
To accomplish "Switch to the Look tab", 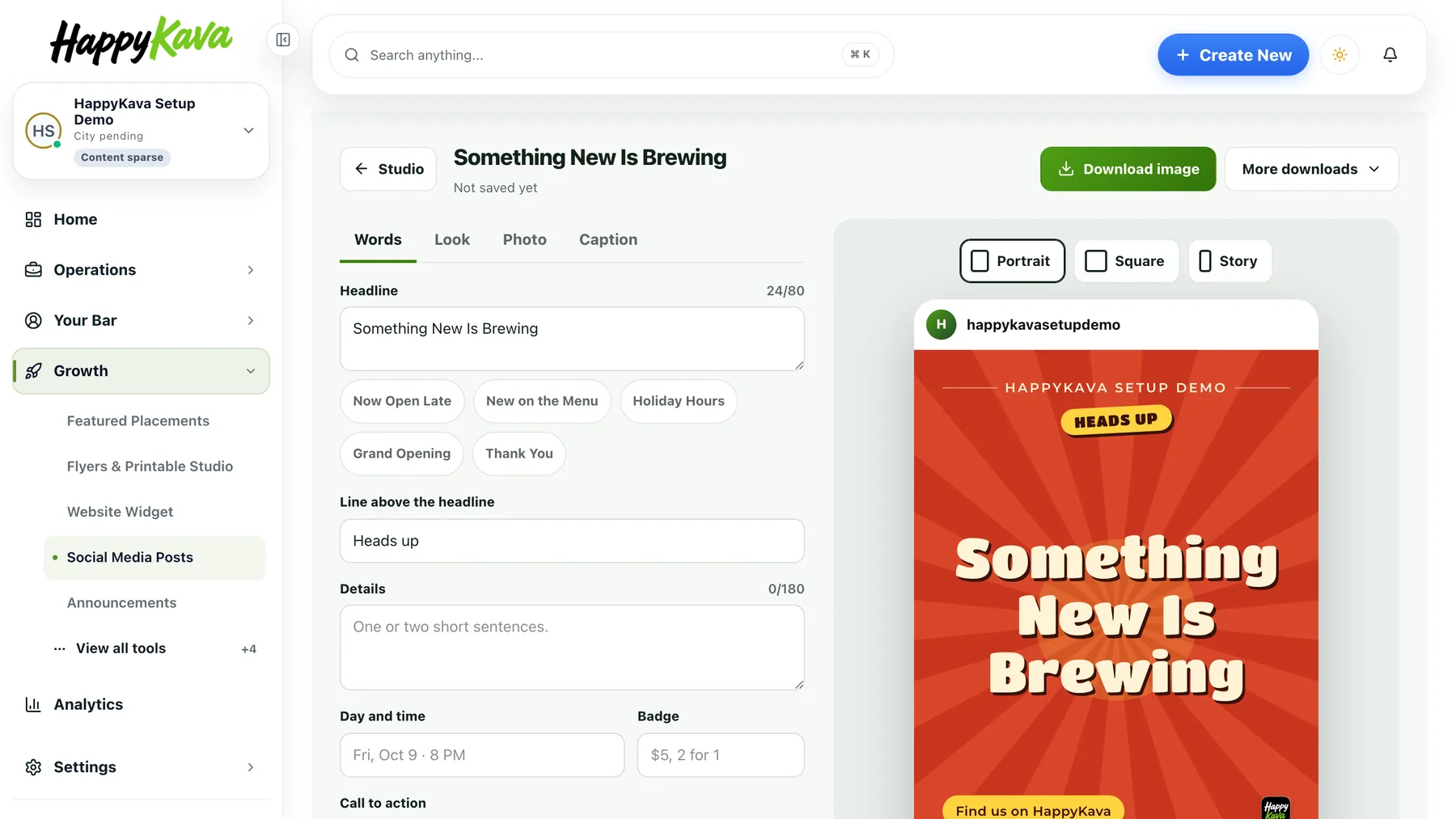I will point(452,239).
